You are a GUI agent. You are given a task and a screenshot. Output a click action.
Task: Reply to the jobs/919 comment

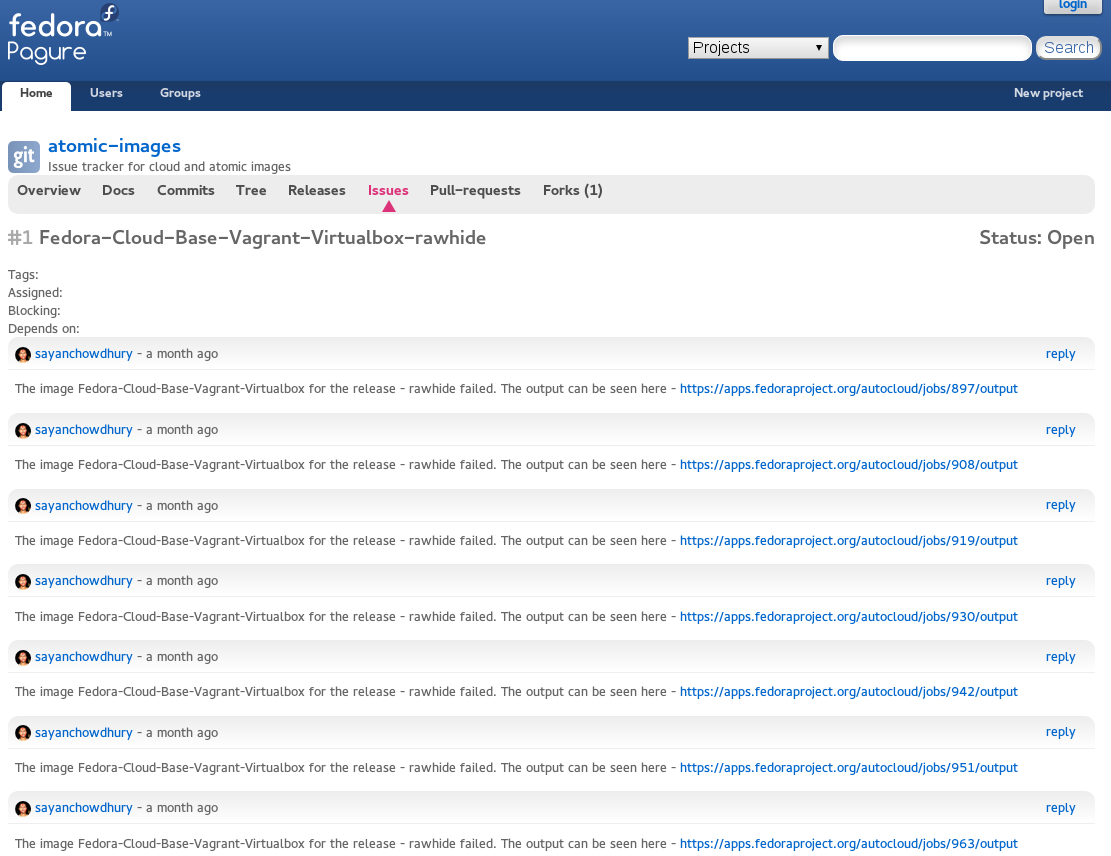(1060, 505)
